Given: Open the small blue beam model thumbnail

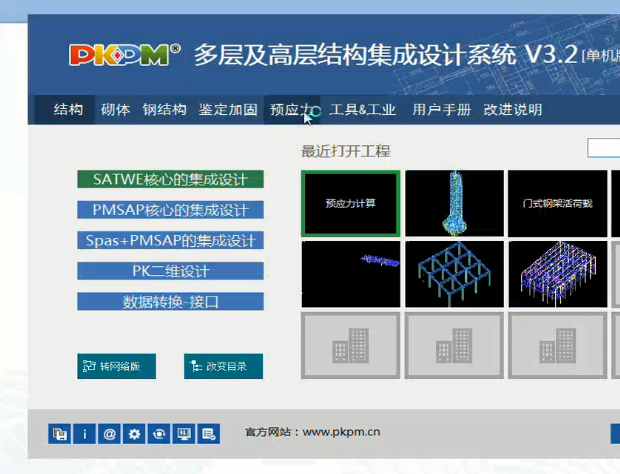Looking at the screenshot, I should (x=351, y=274).
